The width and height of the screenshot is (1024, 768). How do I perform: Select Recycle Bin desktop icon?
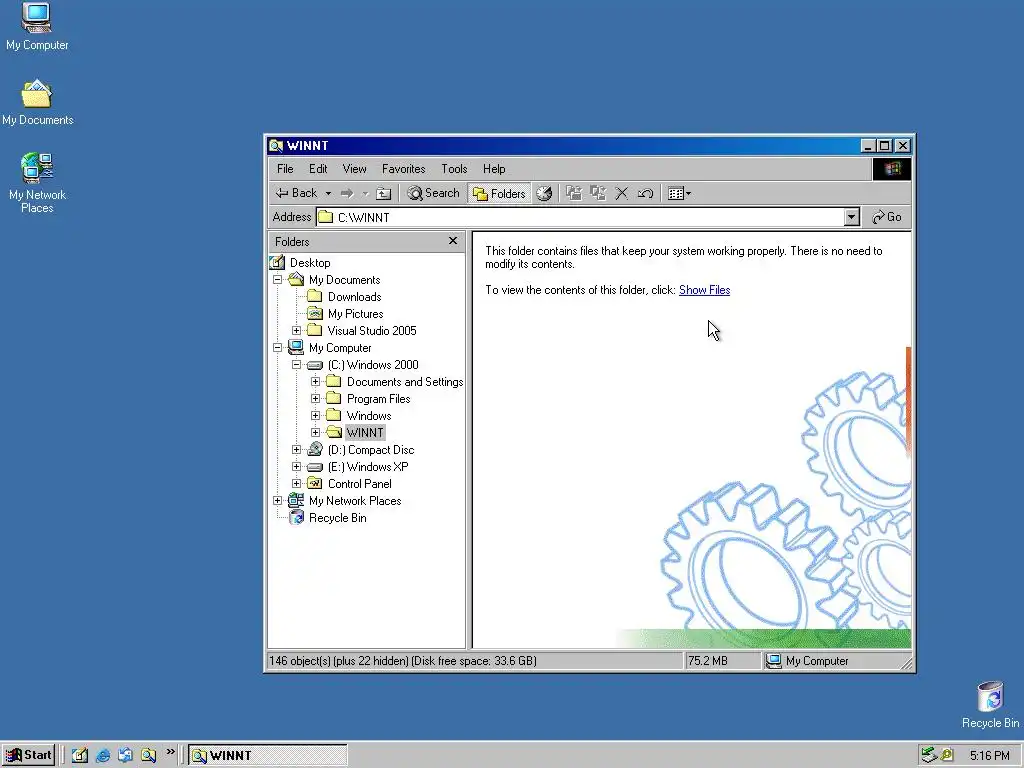tap(990, 705)
